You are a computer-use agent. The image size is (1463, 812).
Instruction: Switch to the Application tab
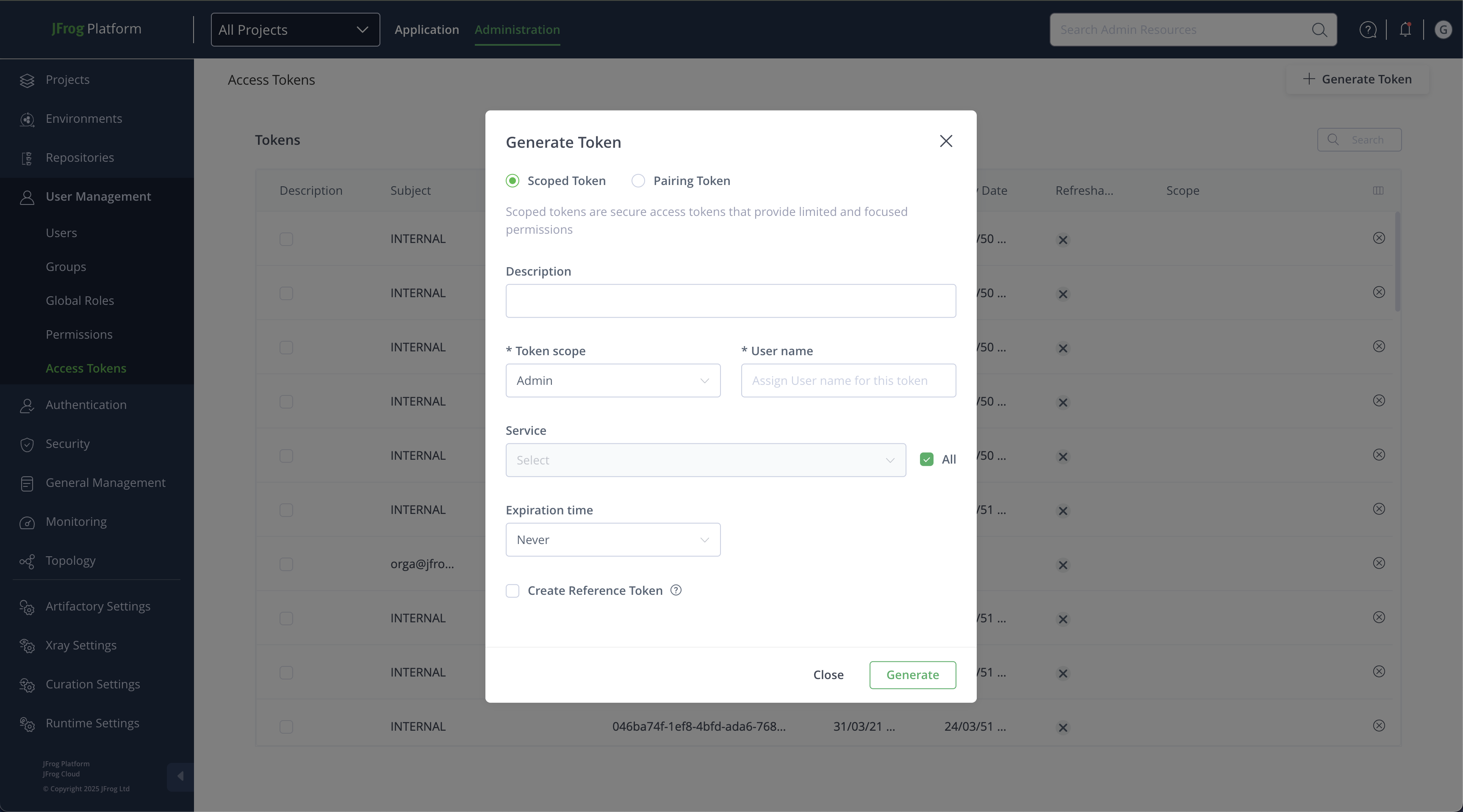point(427,30)
